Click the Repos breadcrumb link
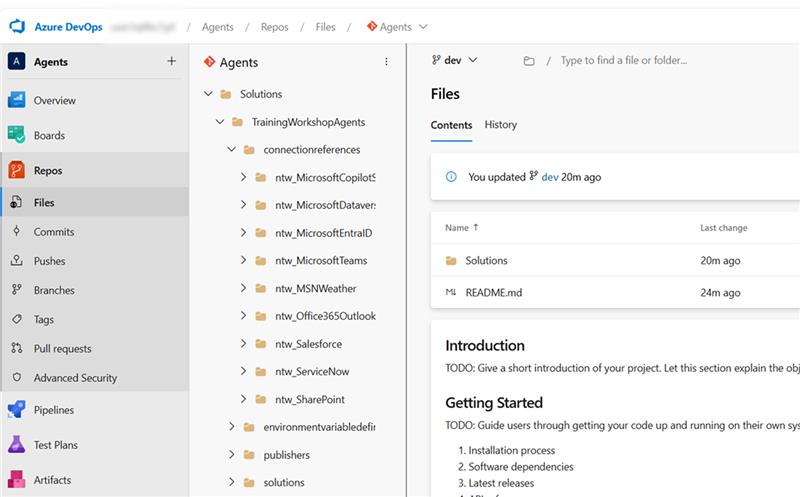 tap(274, 27)
